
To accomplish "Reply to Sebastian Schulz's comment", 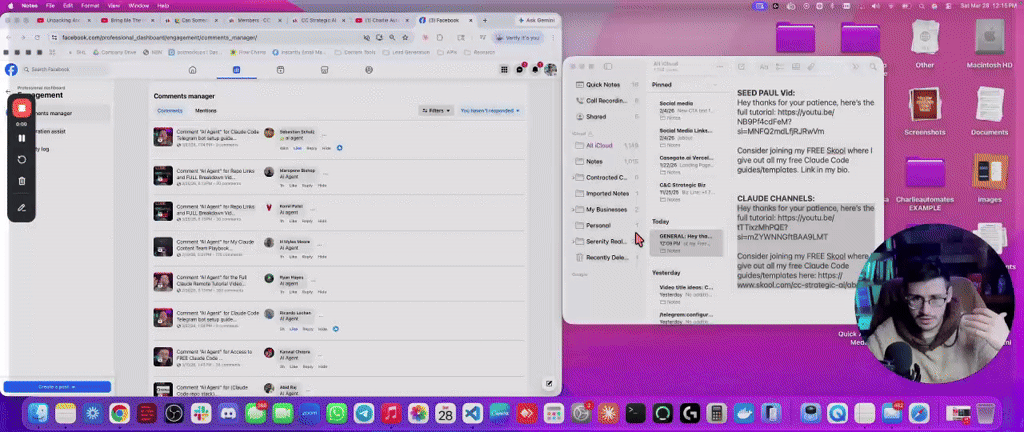I will coord(312,148).
